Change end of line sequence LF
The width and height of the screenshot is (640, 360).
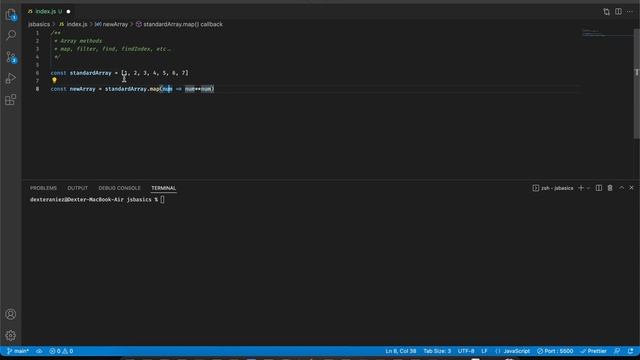point(484,351)
